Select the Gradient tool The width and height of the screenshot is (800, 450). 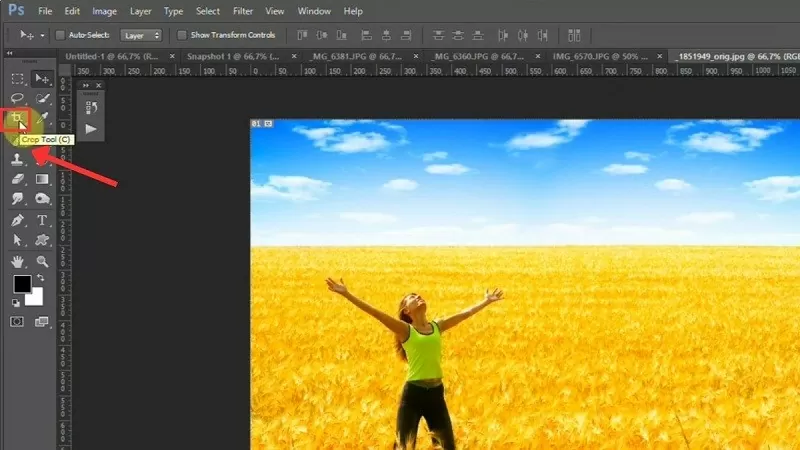point(42,179)
